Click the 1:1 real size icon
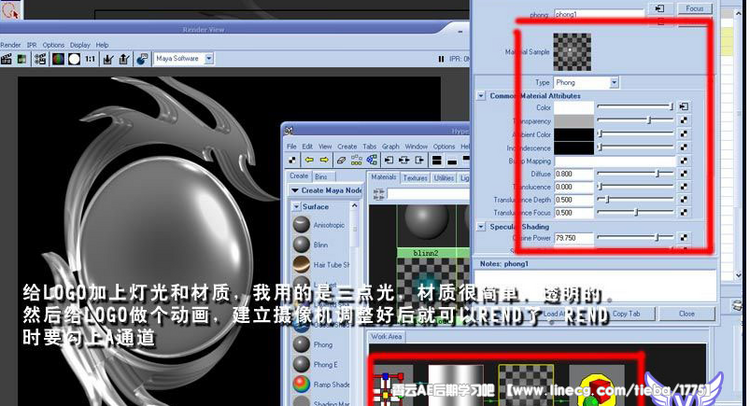750x406 pixels. pyautogui.click(x=90, y=59)
